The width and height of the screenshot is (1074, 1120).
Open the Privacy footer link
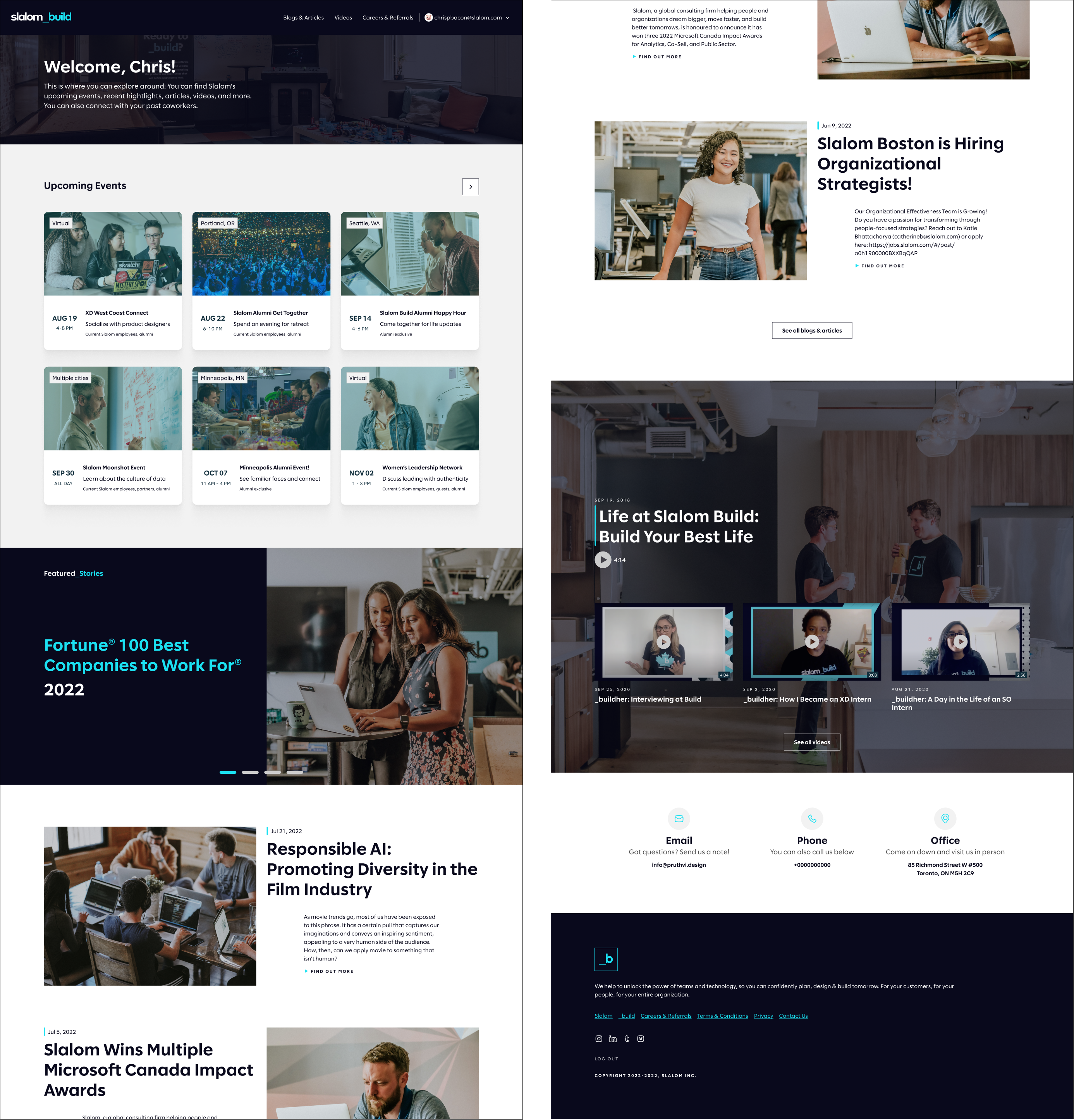pyautogui.click(x=764, y=1016)
